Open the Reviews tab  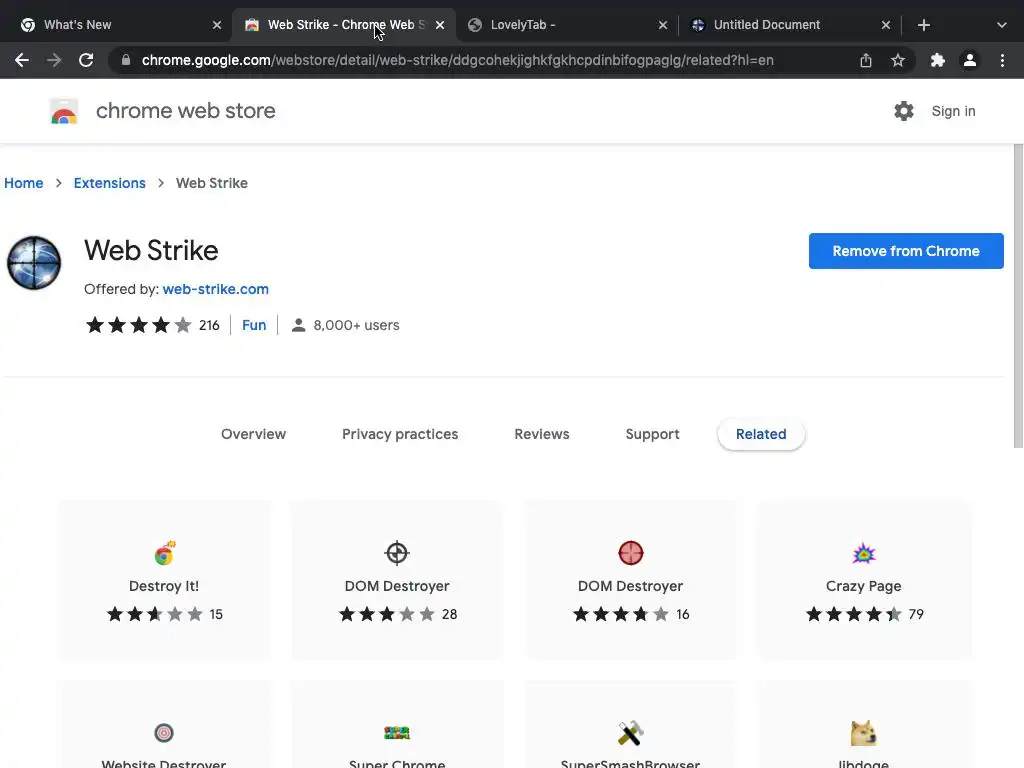(x=542, y=434)
